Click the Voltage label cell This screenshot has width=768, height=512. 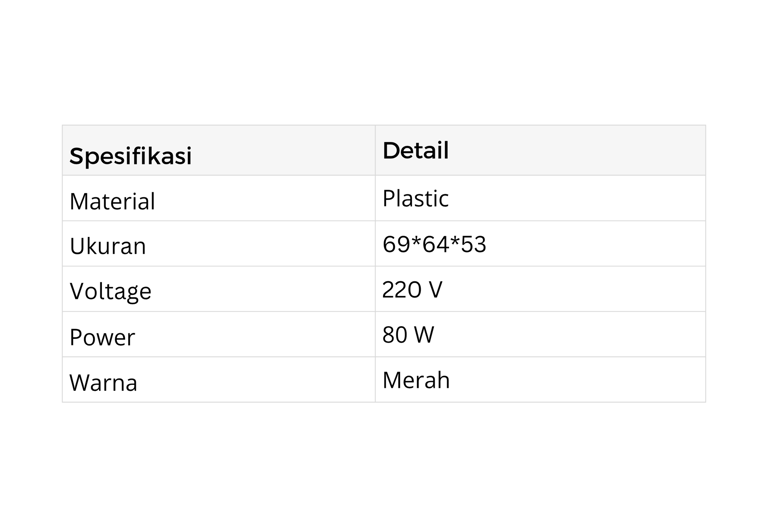tap(110, 291)
